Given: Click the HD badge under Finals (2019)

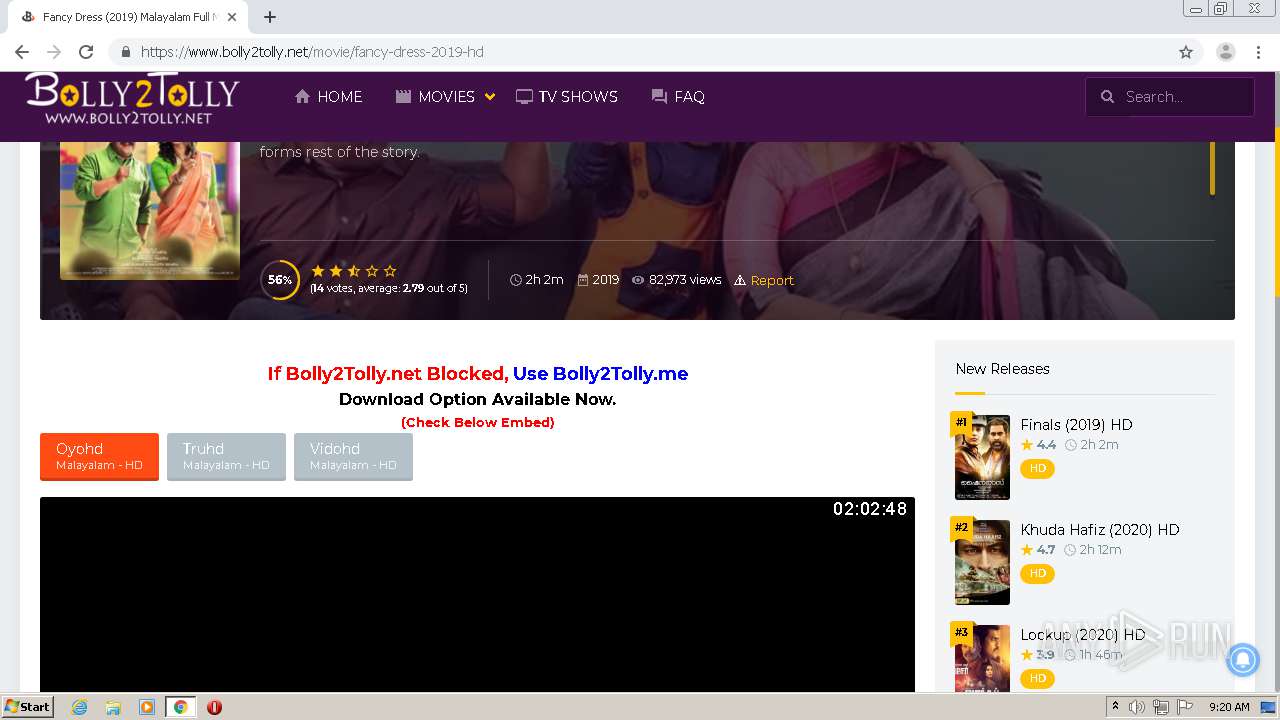Looking at the screenshot, I should [1037, 468].
